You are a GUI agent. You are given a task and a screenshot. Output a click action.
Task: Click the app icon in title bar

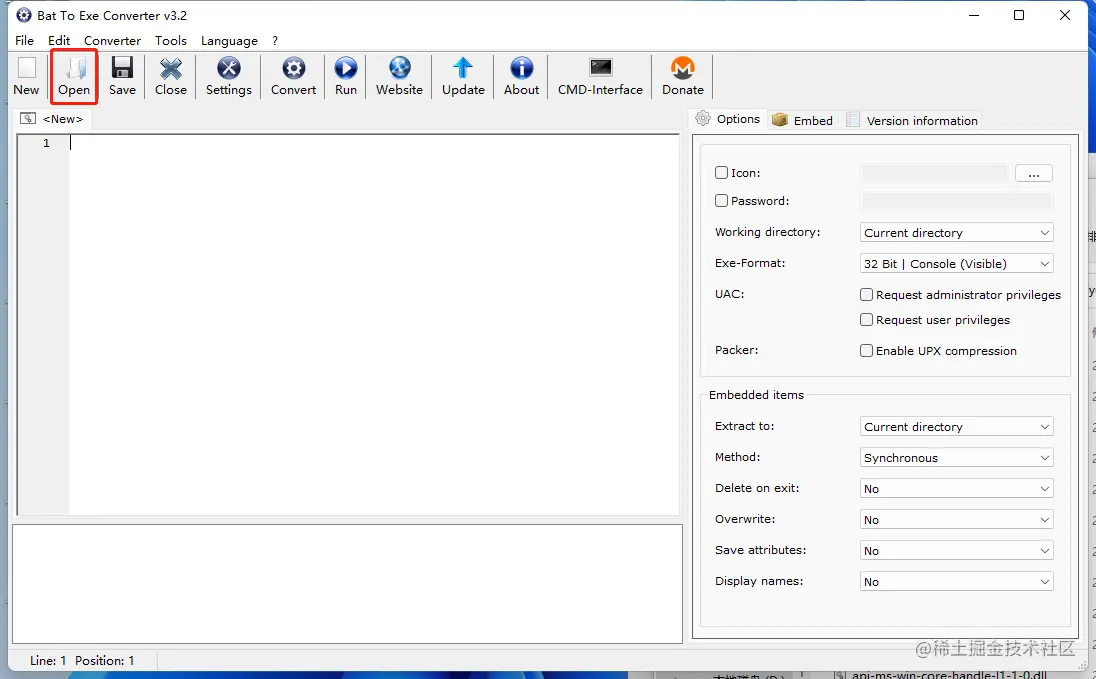(x=24, y=15)
